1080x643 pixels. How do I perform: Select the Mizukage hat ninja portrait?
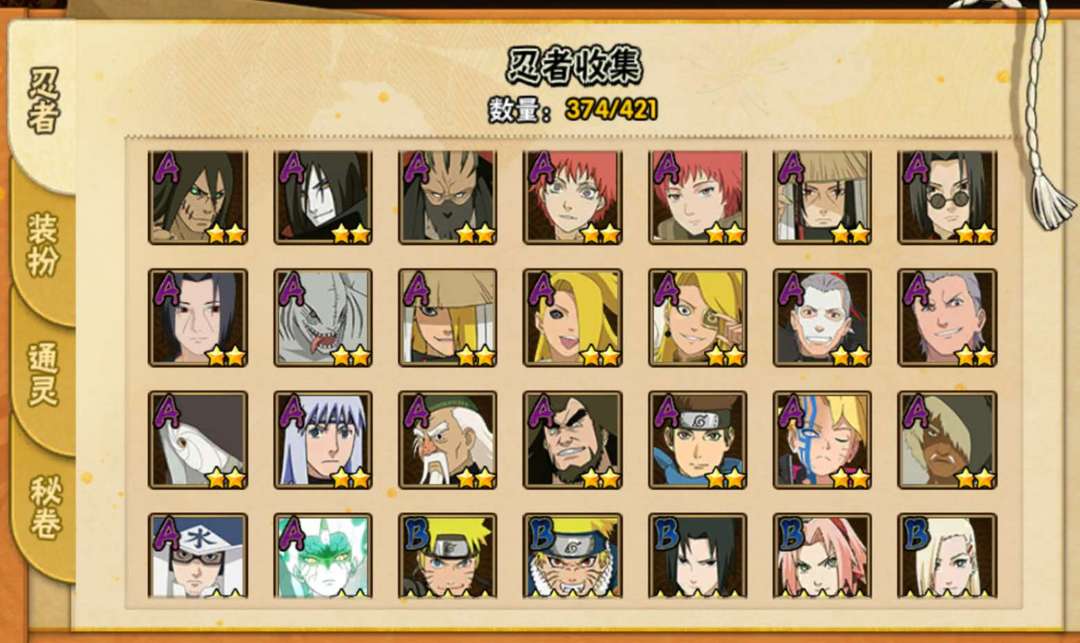(x=198, y=555)
